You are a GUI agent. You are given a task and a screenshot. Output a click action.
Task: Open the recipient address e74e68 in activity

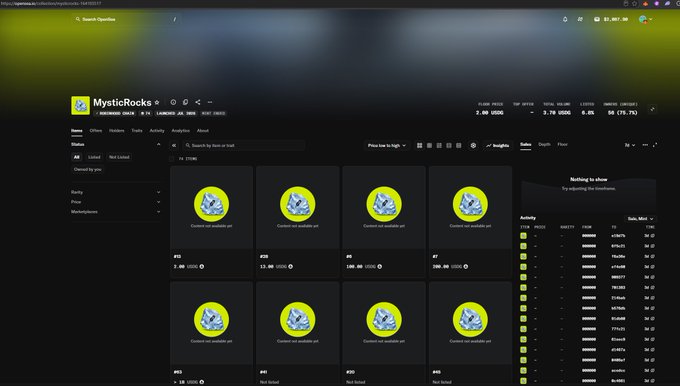[618, 267]
